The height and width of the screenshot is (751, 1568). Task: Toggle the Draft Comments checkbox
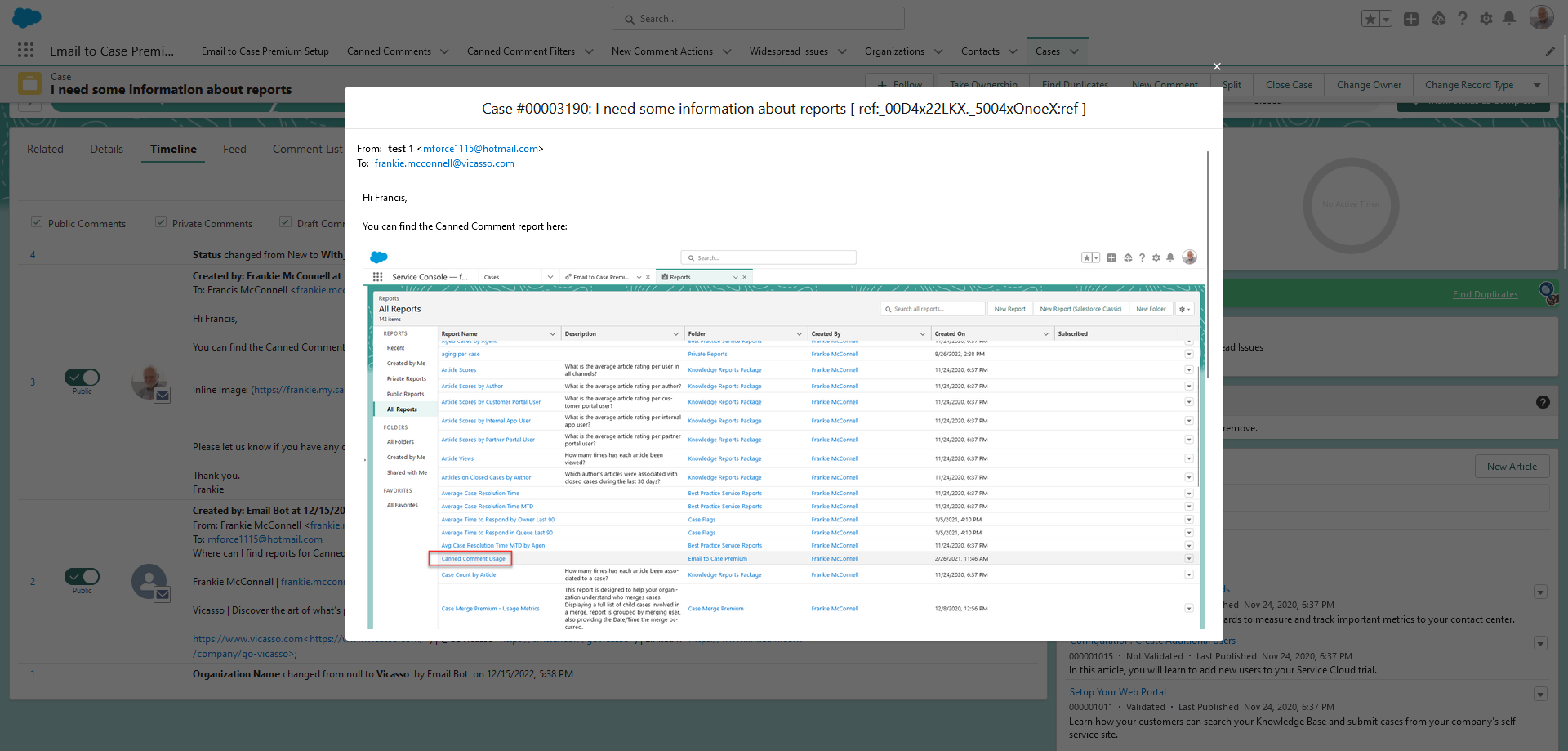(286, 222)
